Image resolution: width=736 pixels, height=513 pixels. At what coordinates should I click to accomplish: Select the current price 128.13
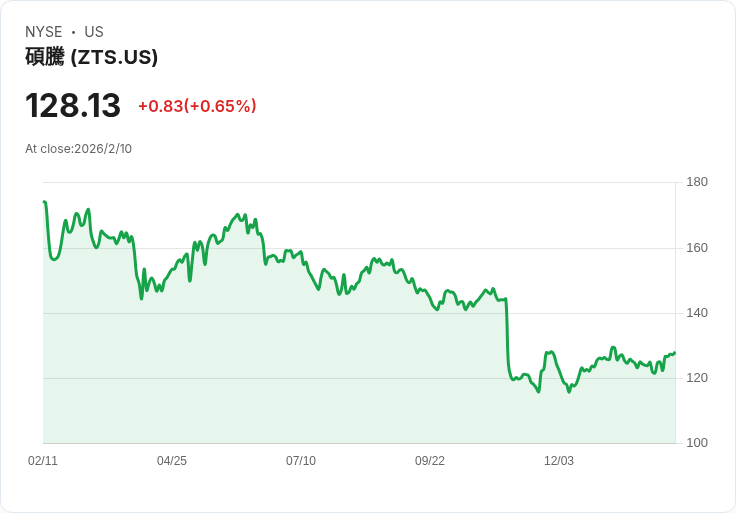[73, 106]
